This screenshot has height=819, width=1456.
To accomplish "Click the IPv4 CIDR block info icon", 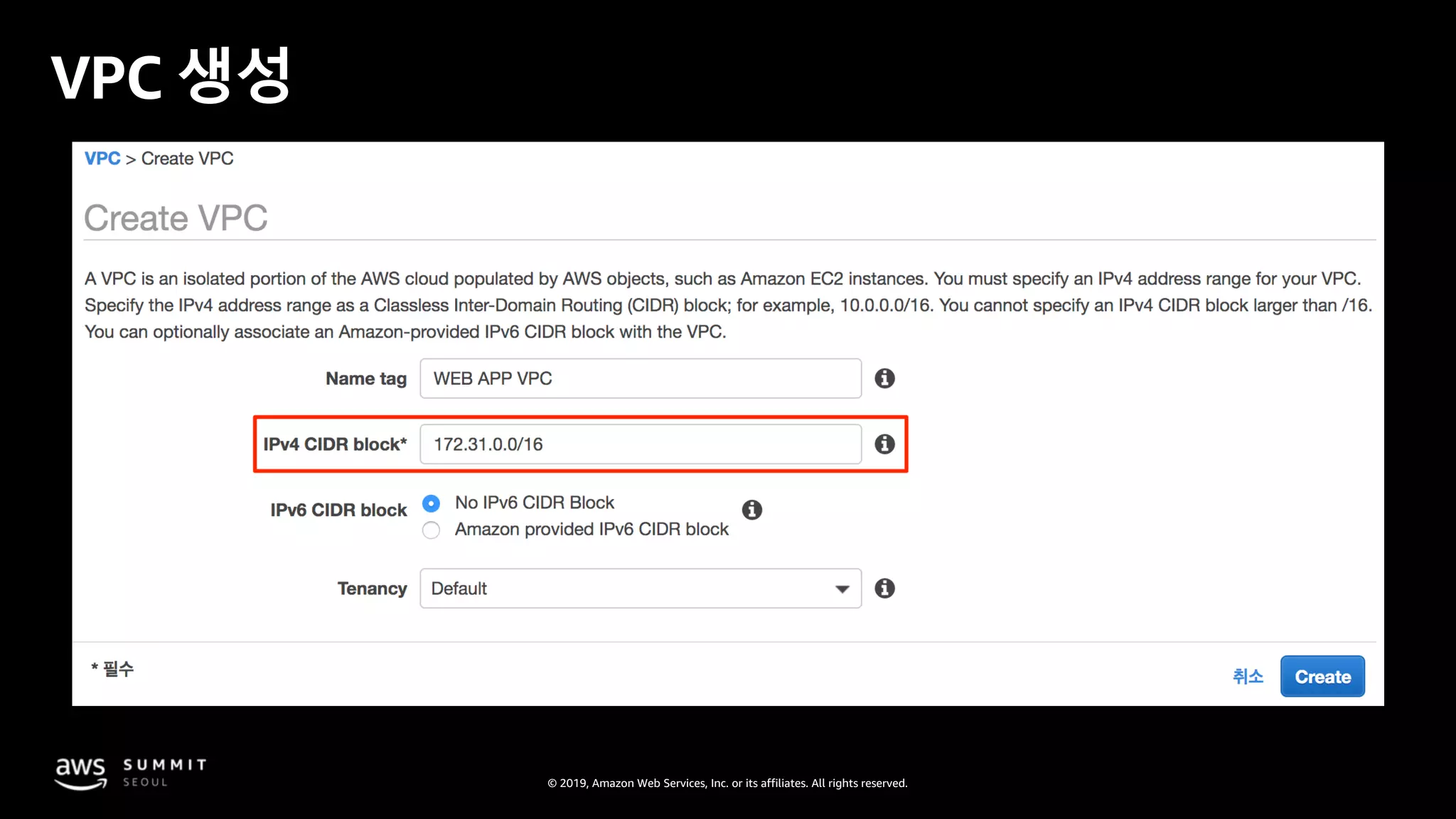I will (x=884, y=444).
